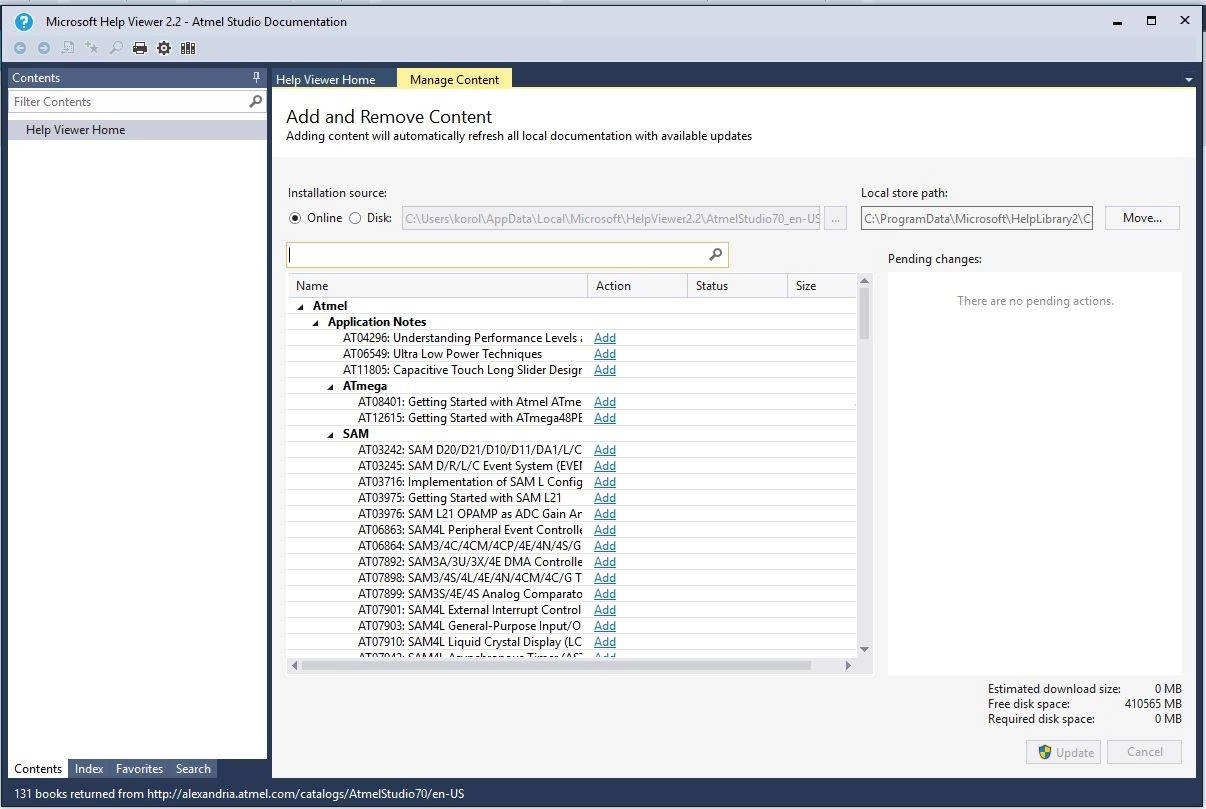This screenshot has height=809, width=1206.
Task: Open the Contents bottom tab
Action: click(38, 769)
